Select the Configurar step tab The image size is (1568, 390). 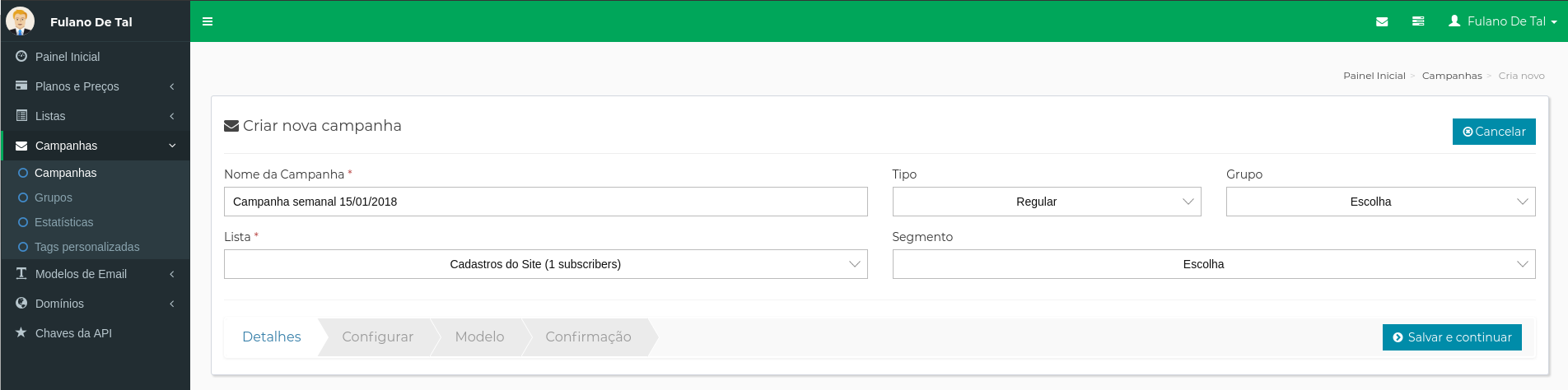tap(377, 337)
